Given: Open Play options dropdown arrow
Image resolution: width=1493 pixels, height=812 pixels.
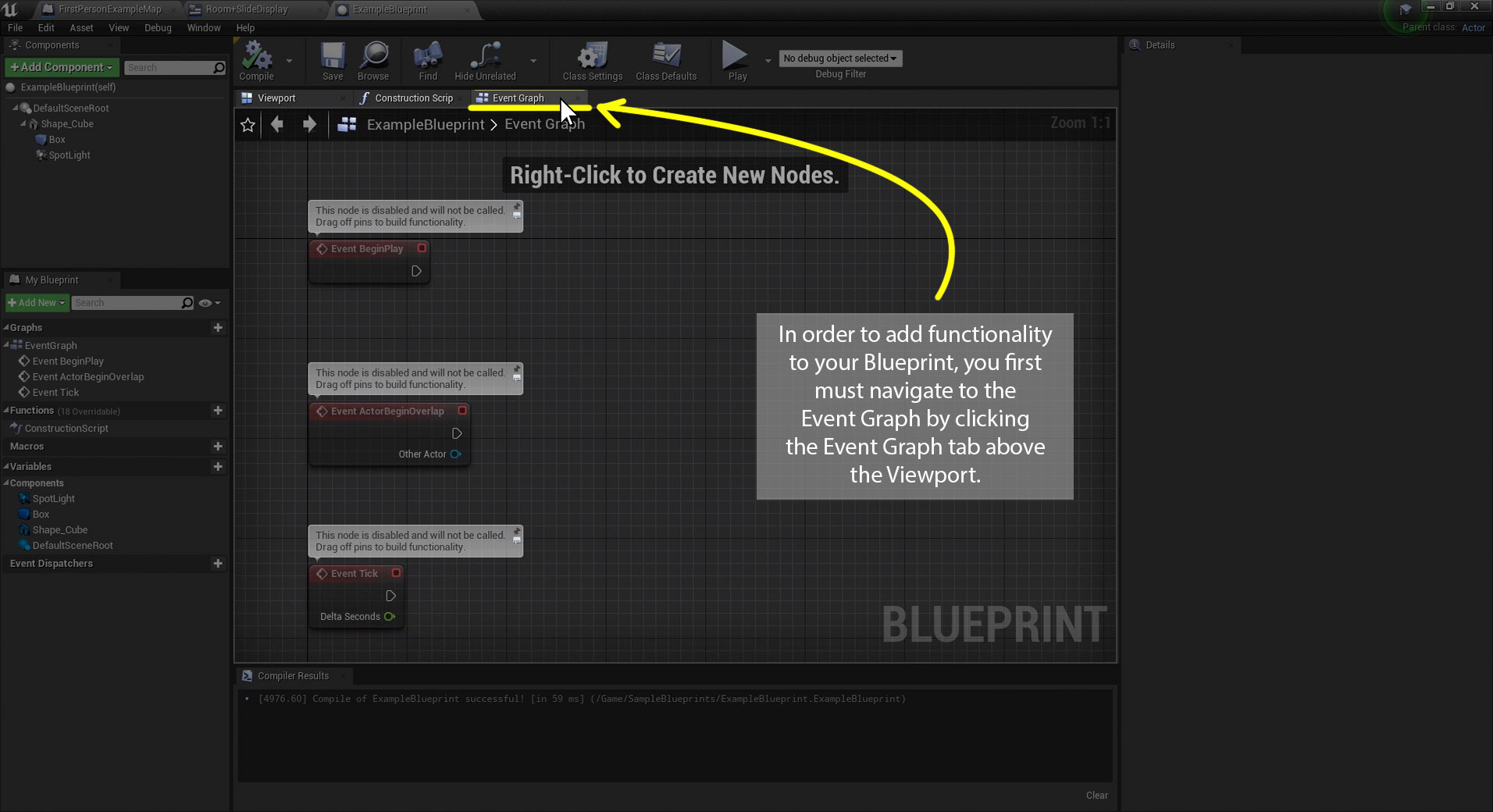Looking at the screenshot, I should pos(768,61).
